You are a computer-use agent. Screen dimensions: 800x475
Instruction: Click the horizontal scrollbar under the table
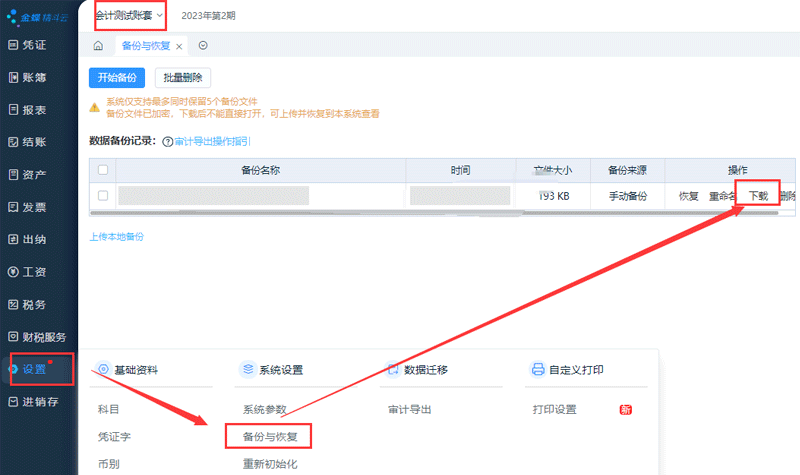(x=434, y=213)
